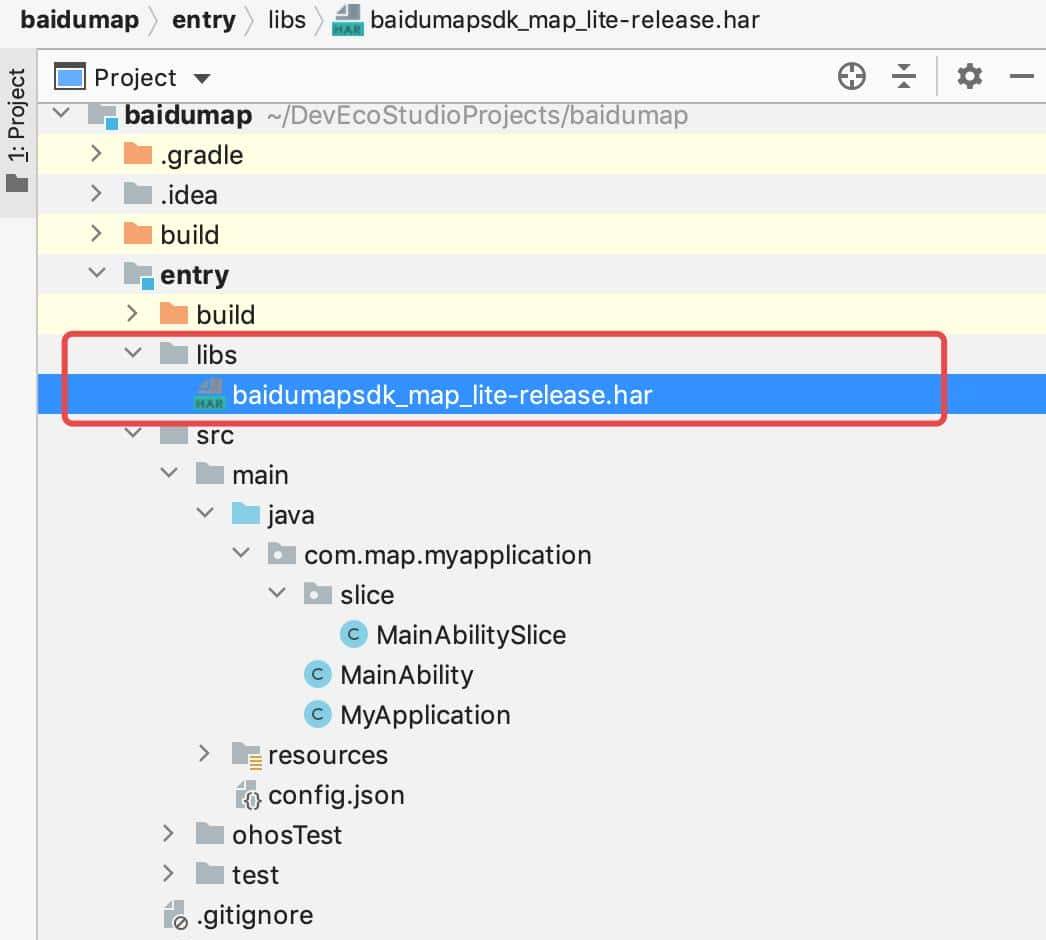Image resolution: width=1046 pixels, height=940 pixels.
Task: Collapse the baidumap root project node
Action: 61,112
